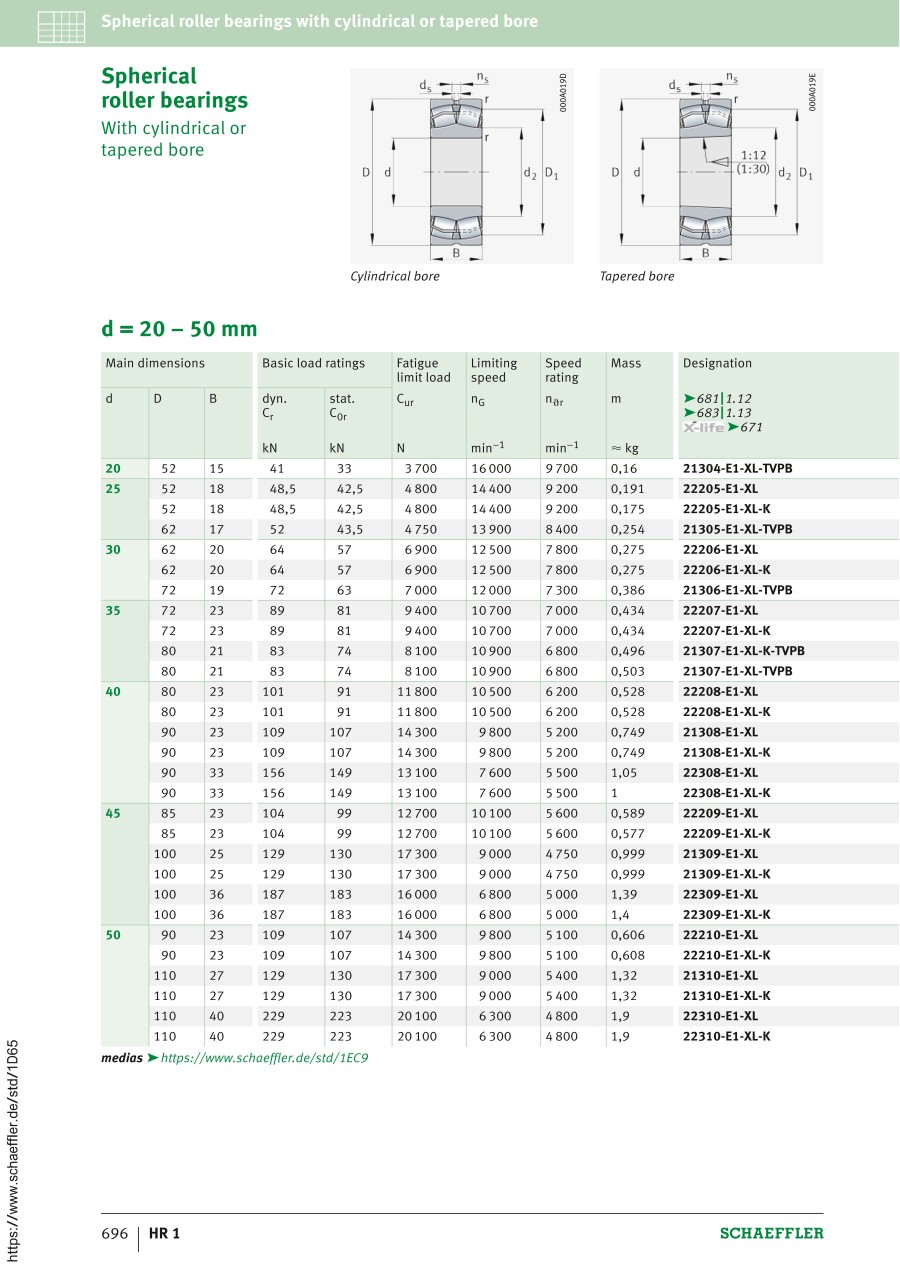Click the Limiting speed column header

(x=494, y=370)
